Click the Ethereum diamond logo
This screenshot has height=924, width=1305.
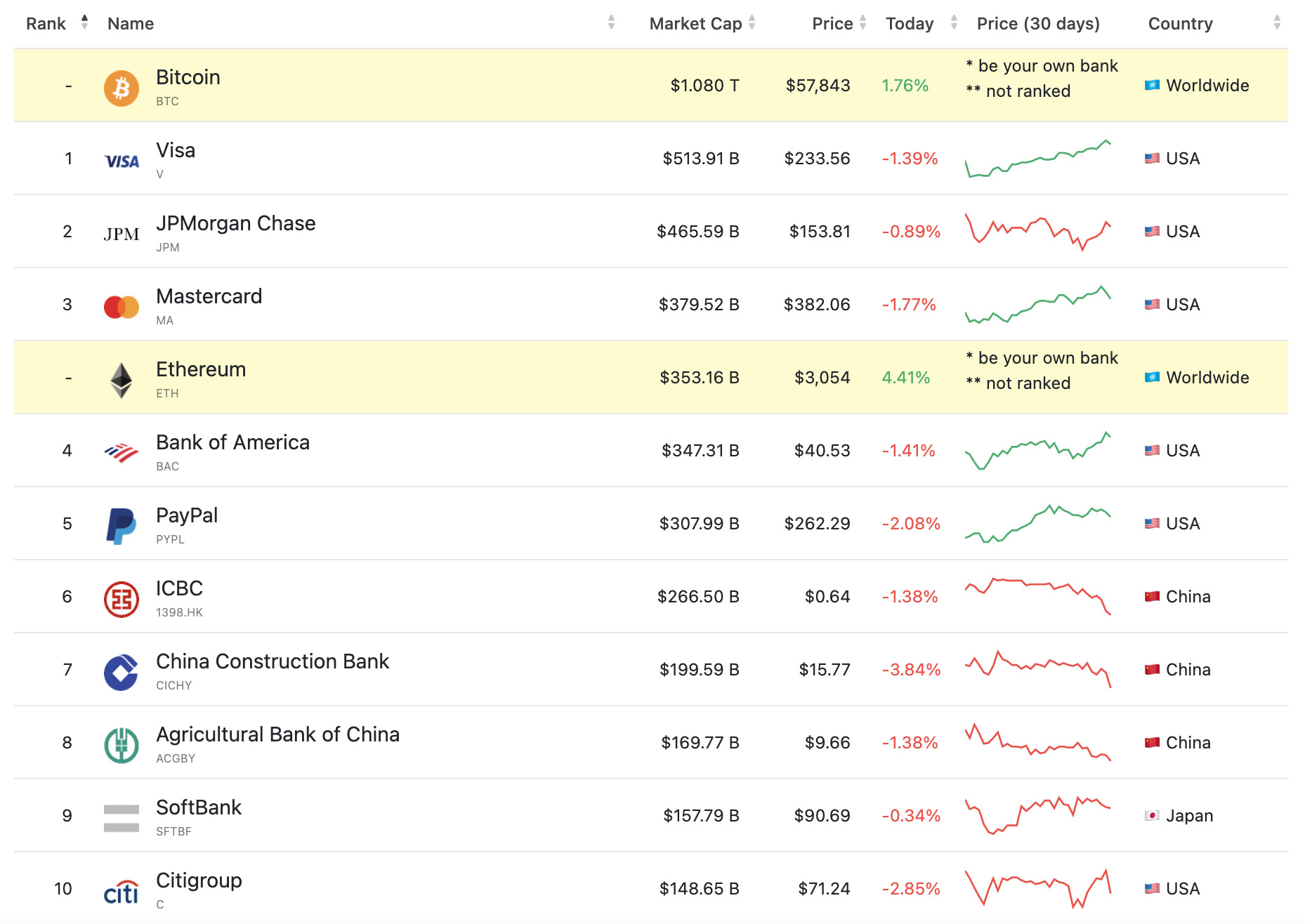(x=122, y=380)
